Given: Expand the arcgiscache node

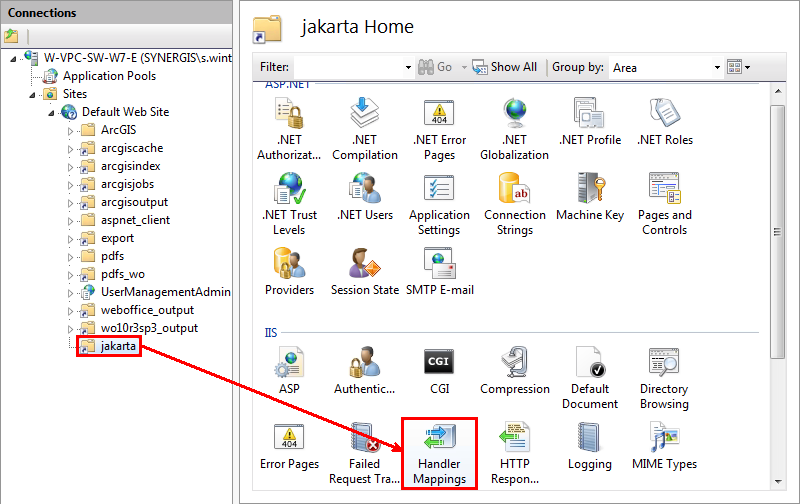Looking at the screenshot, I should click(70, 149).
